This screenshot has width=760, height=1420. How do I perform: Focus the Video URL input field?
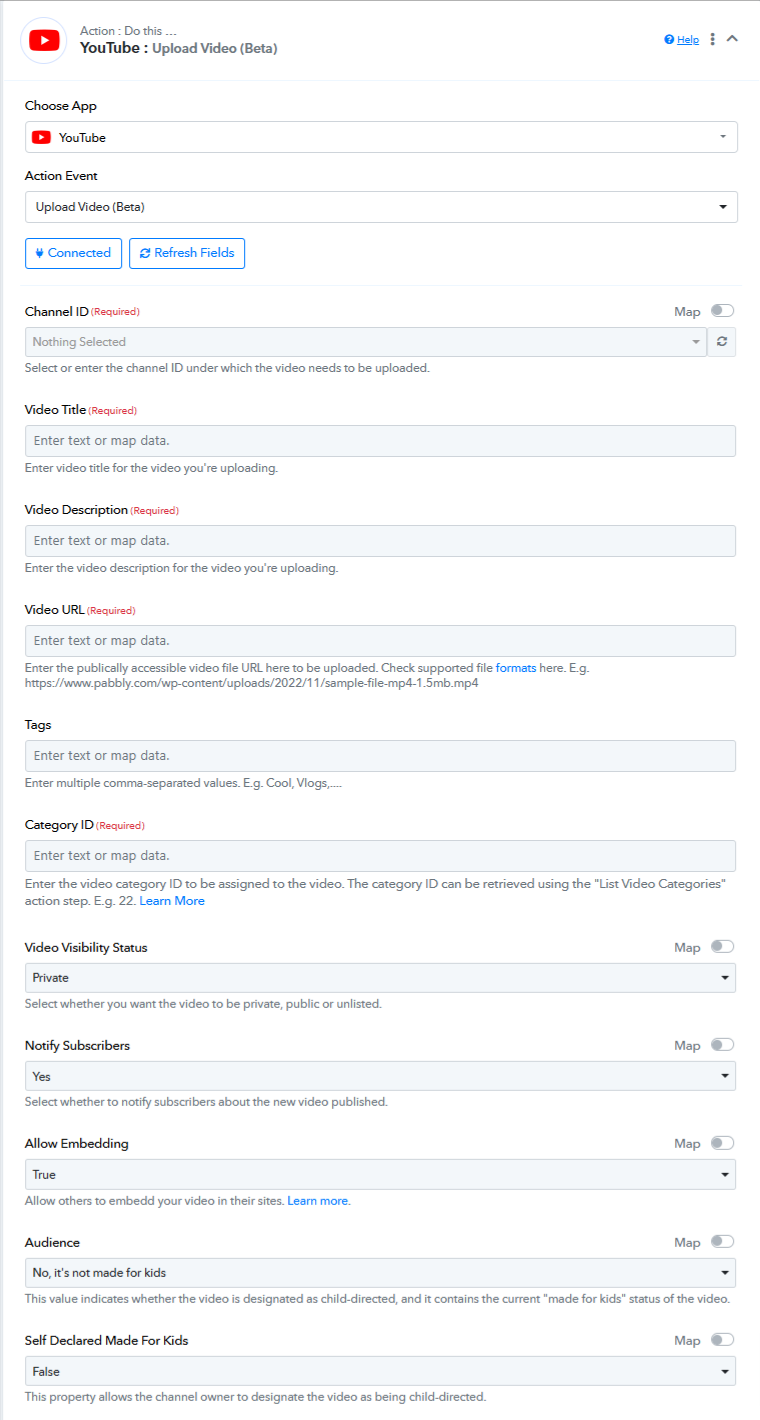point(380,641)
